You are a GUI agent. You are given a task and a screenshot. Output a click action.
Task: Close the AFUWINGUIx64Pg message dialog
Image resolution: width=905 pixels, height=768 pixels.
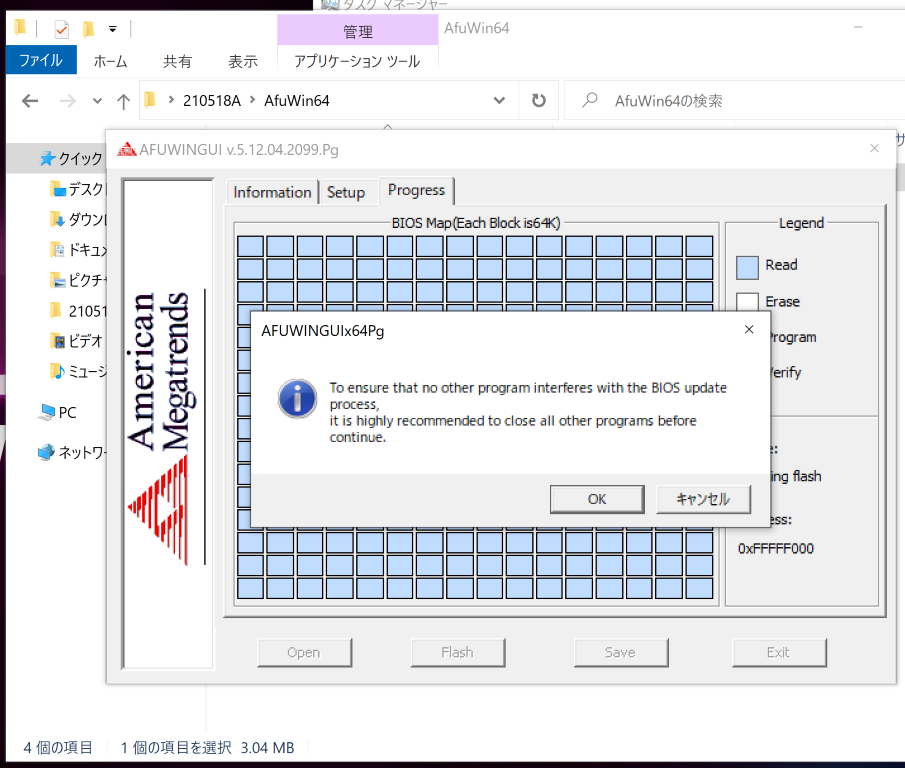point(749,329)
